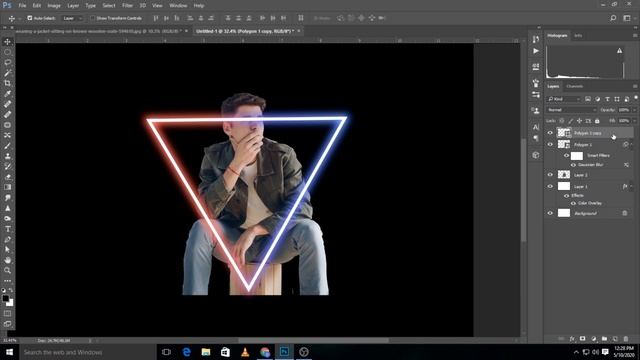Viewport: 640px width, 360px height.
Task: Select the Magic Wand tool
Action: (7, 73)
